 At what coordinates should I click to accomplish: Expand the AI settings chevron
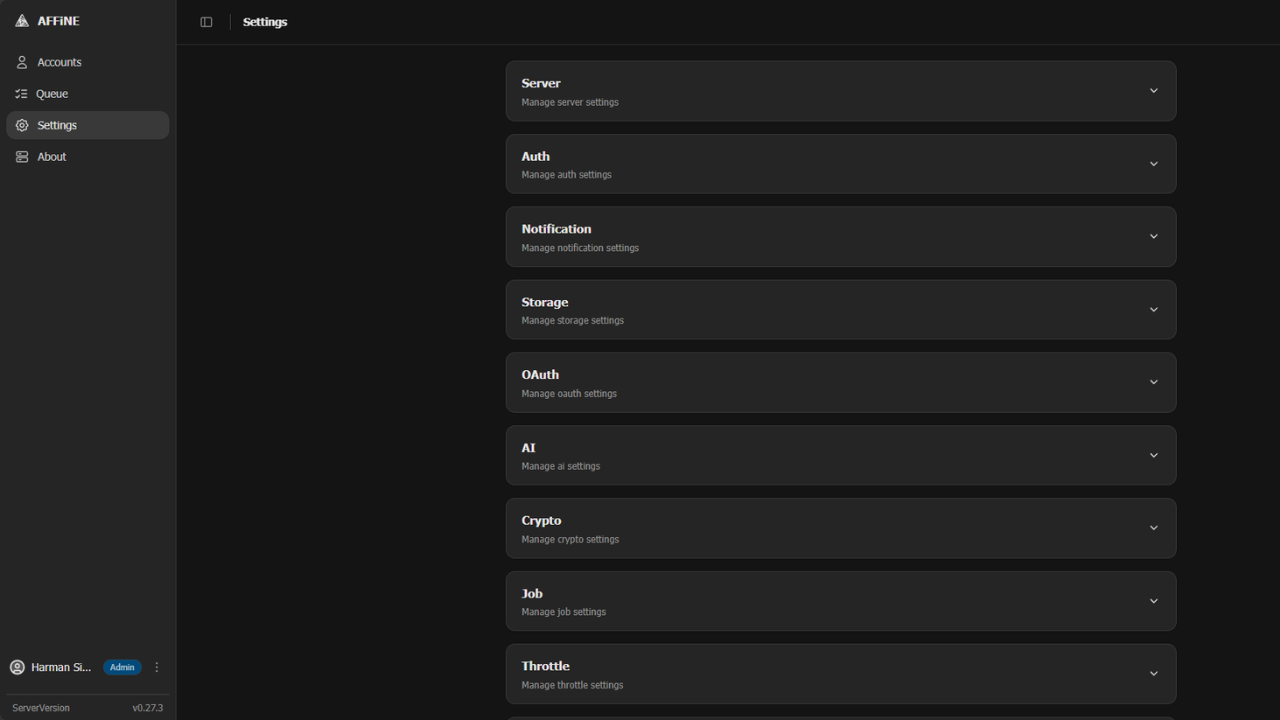(1153, 455)
